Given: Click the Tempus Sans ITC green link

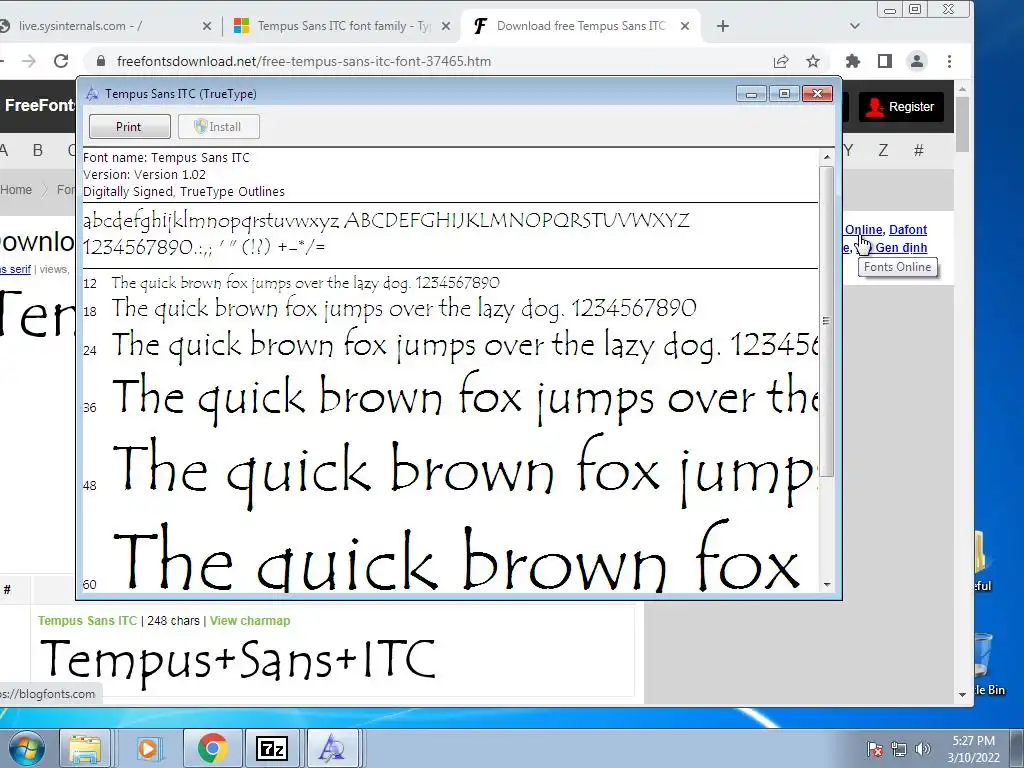Looking at the screenshot, I should pyautogui.click(x=88, y=621).
